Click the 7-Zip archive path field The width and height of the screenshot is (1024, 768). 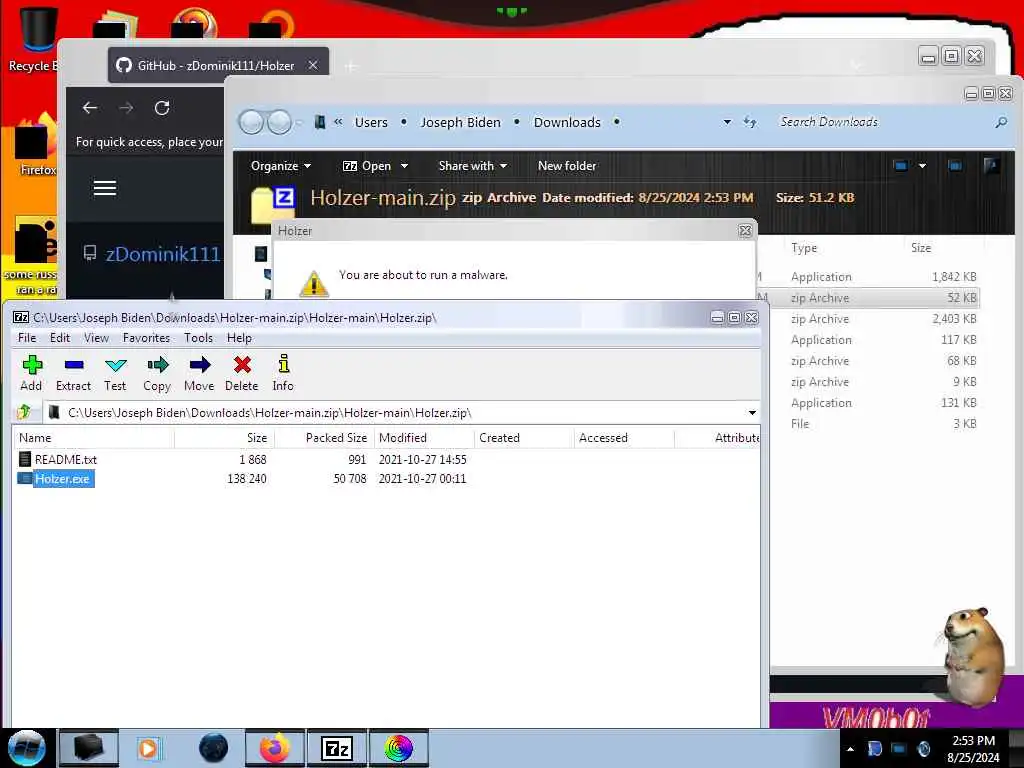click(x=401, y=413)
